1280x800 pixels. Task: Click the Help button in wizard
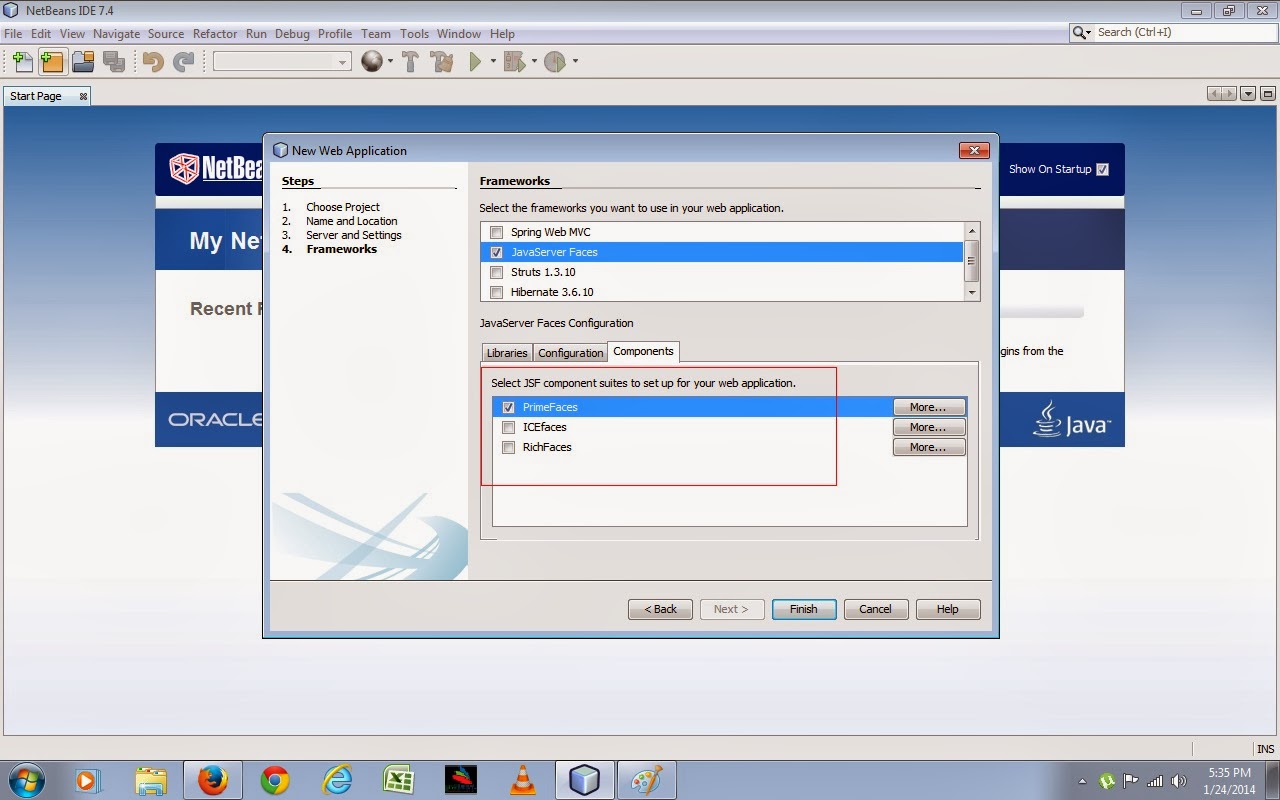tap(947, 609)
